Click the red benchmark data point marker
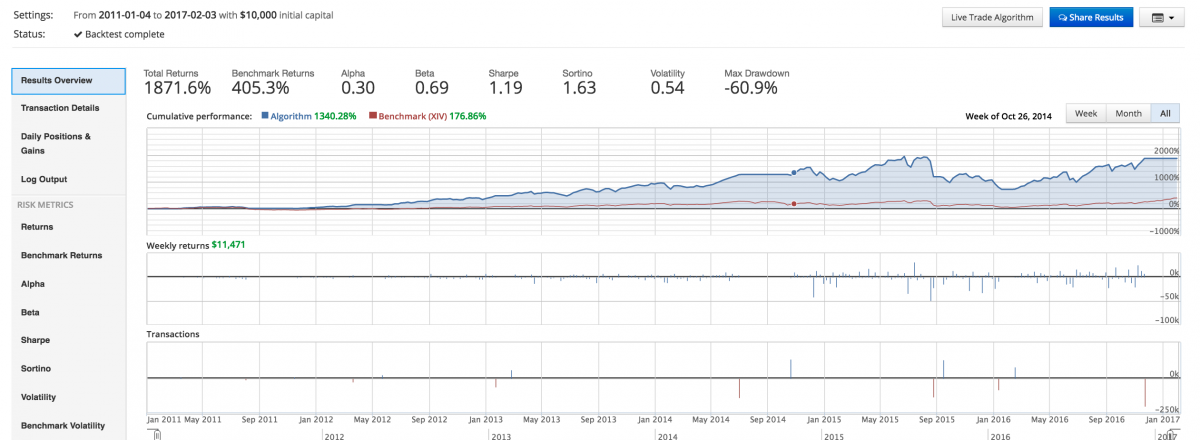The height and width of the screenshot is (440, 1200). point(794,204)
